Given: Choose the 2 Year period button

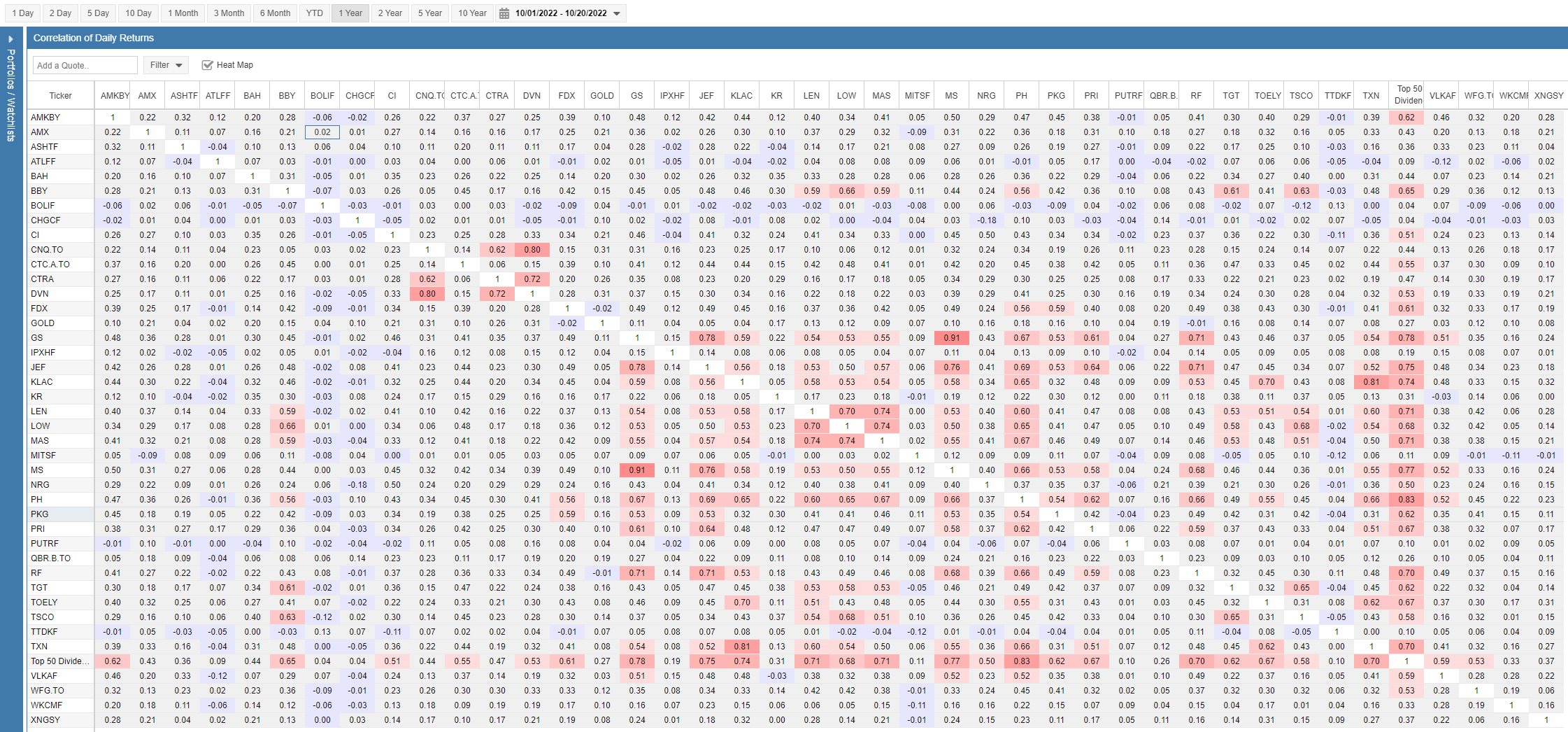Looking at the screenshot, I should [x=390, y=13].
